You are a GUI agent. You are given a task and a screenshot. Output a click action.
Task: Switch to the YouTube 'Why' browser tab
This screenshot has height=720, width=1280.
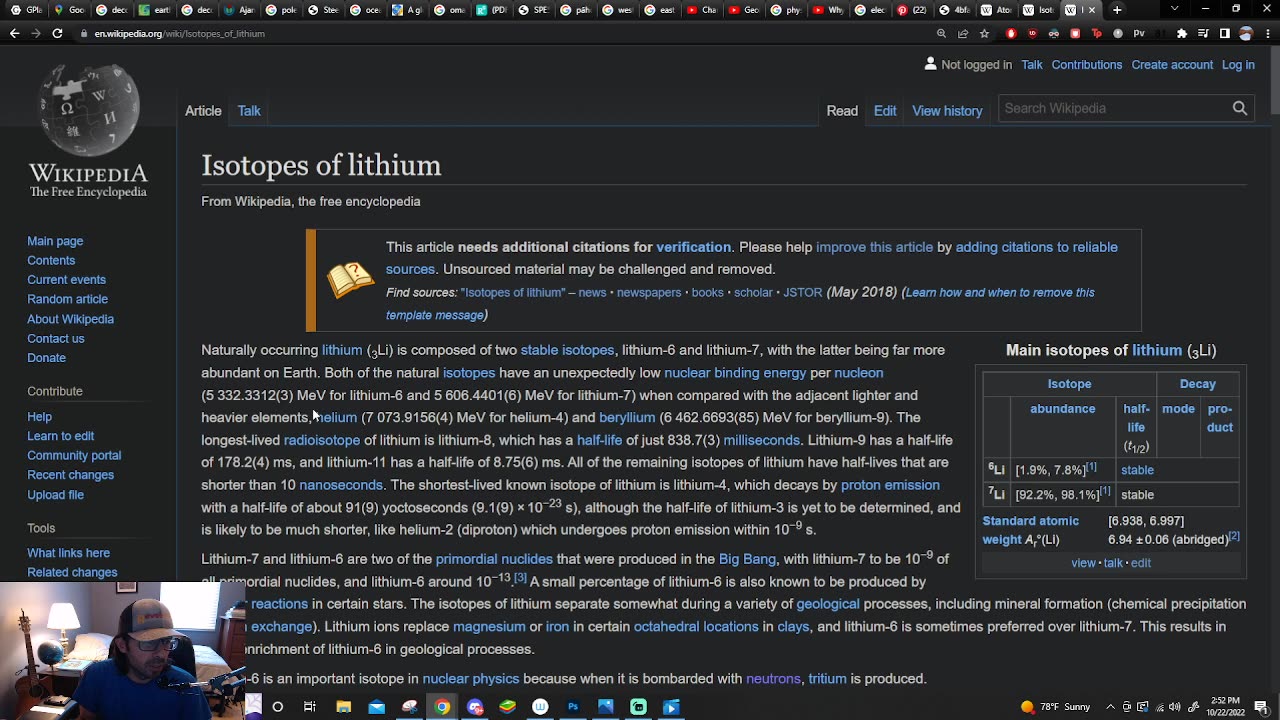[x=826, y=10]
